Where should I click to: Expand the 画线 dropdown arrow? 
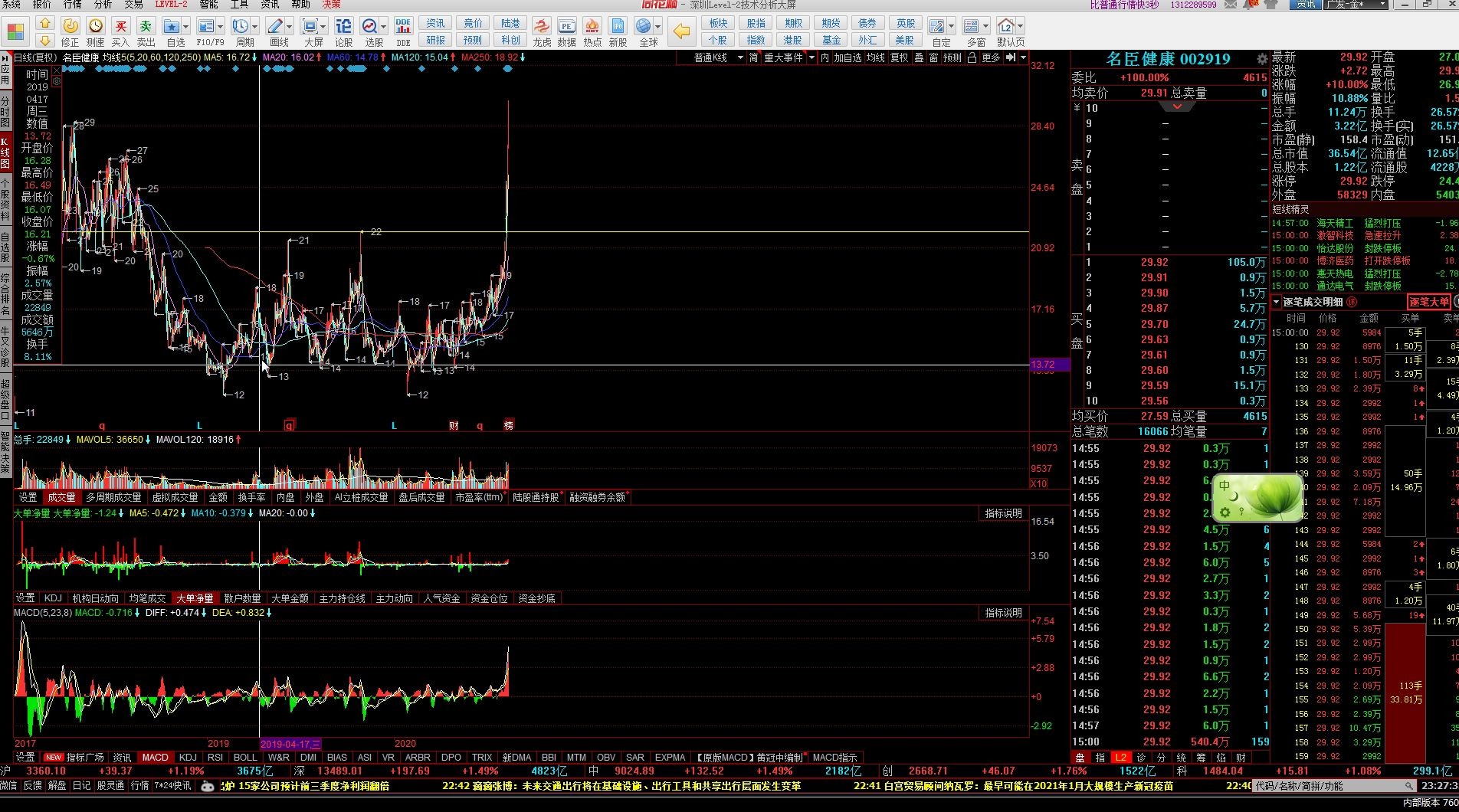click(290, 26)
